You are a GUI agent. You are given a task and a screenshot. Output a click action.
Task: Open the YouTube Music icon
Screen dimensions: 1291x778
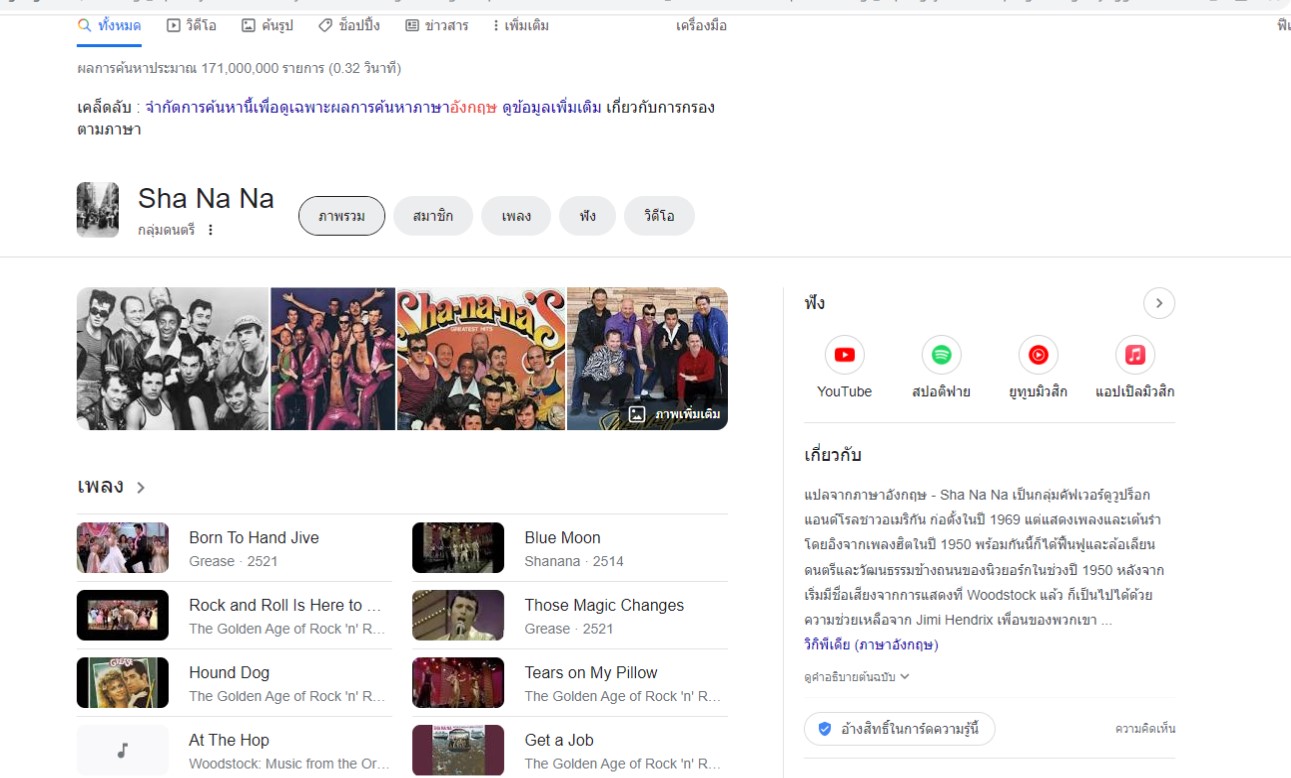[x=1038, y=354]
